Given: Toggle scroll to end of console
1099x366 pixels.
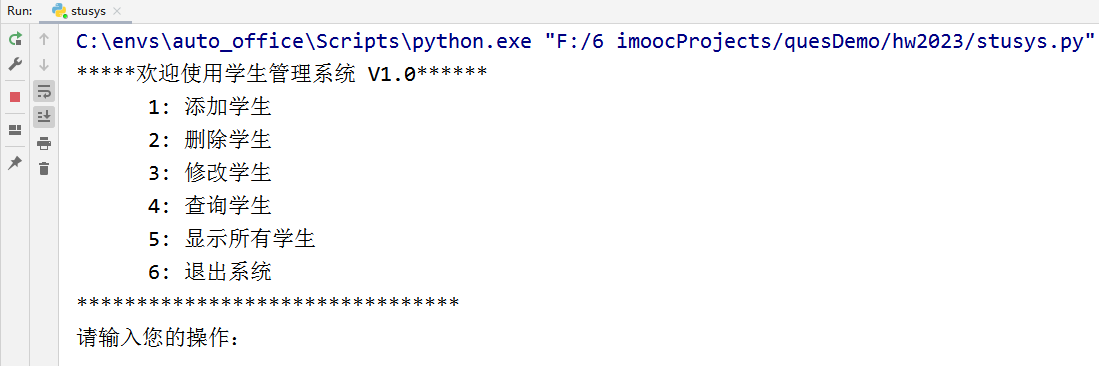Looking at the screenshot, I should point(44,116).
